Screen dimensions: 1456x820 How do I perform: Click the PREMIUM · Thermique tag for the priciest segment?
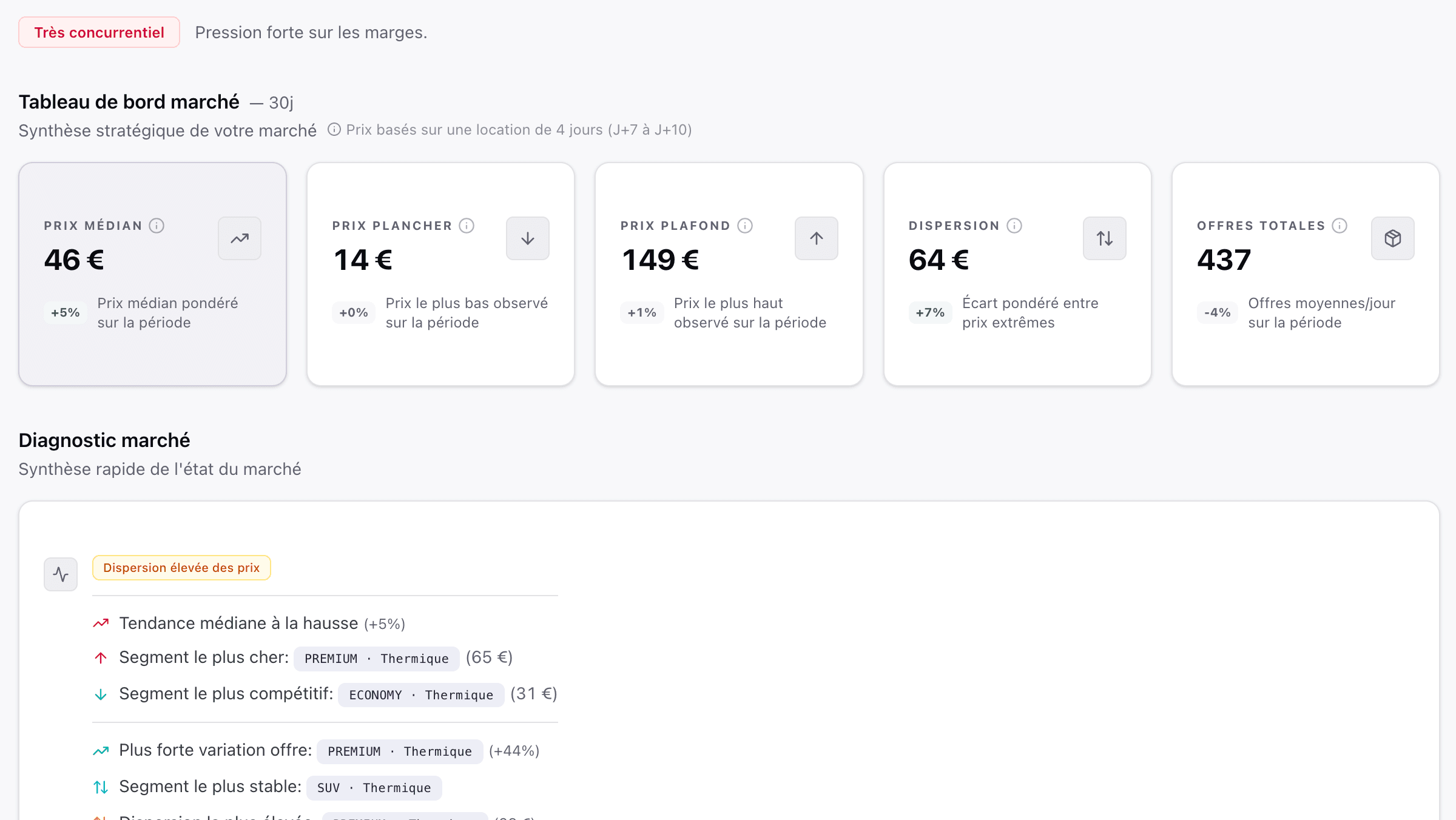tap(376, 659)
